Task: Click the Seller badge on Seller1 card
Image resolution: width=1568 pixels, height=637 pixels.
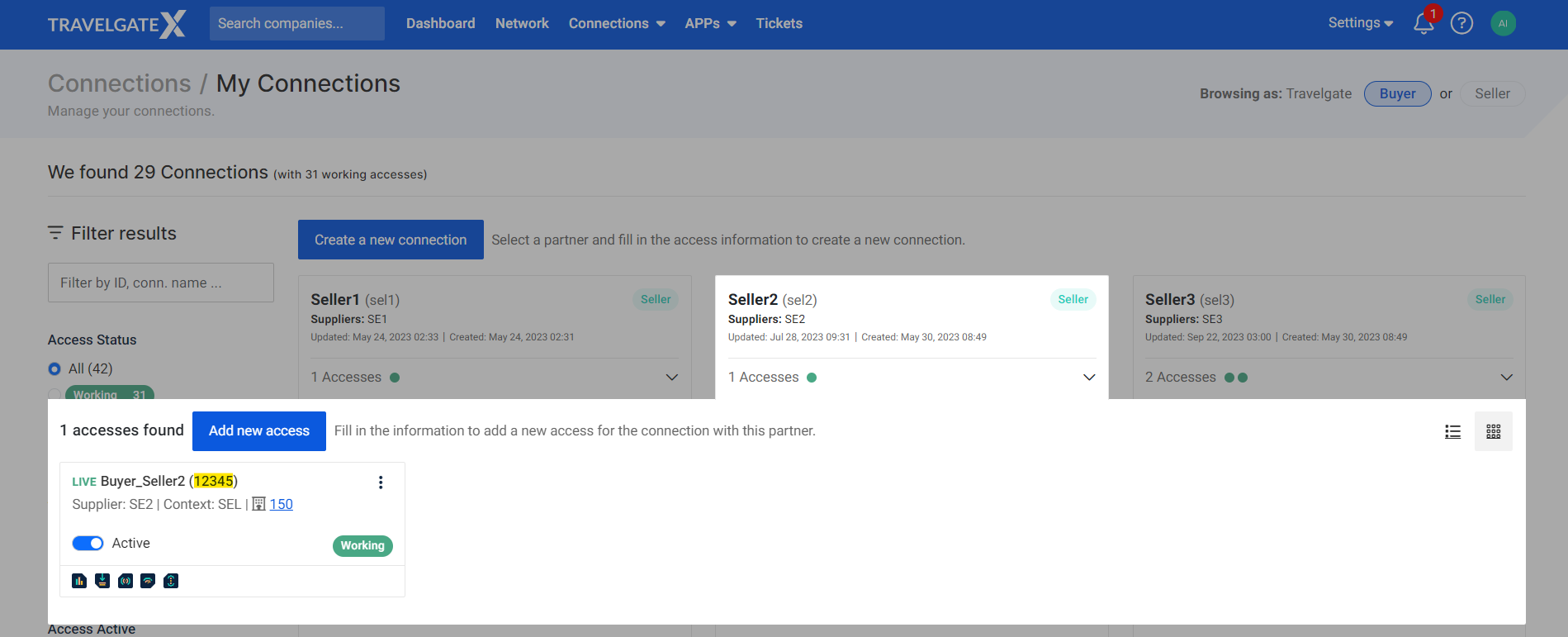Action: [x=656, y=299]
